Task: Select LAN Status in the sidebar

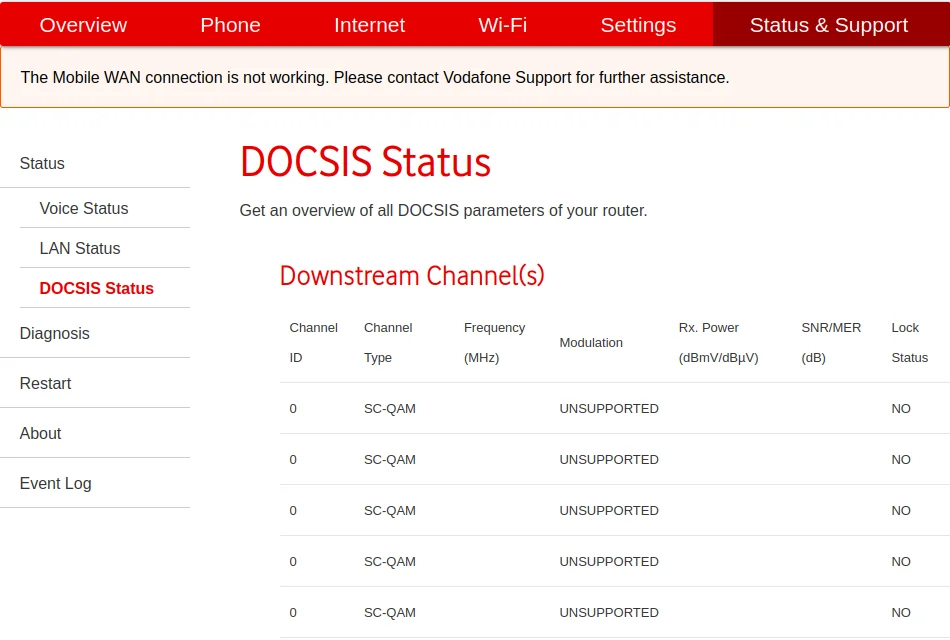Action: point(80,248)
